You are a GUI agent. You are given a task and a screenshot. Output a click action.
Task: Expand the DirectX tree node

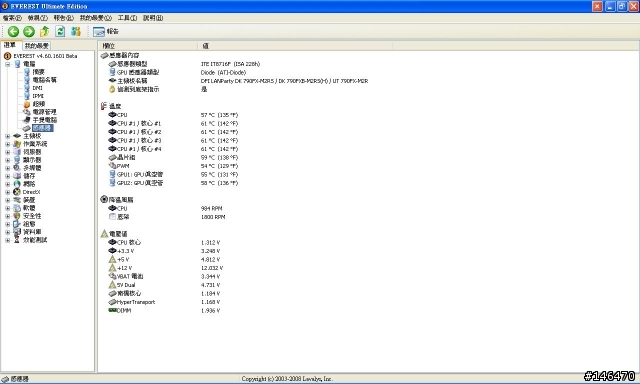pyautogui.click(x=8, y=192)
